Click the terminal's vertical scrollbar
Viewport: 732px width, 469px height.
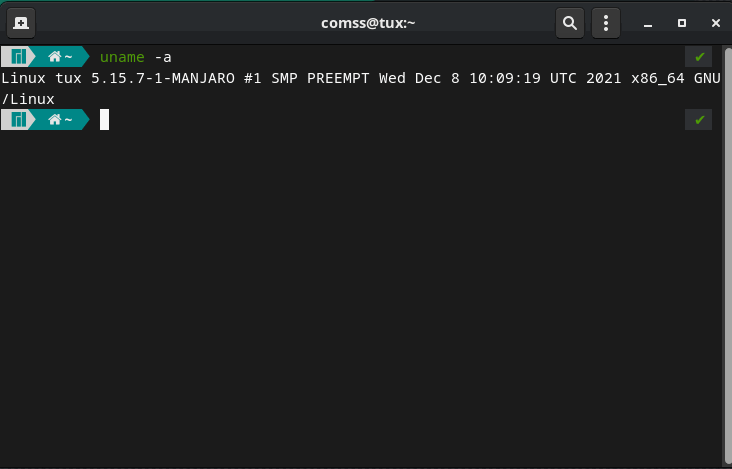tap(727, 250)
